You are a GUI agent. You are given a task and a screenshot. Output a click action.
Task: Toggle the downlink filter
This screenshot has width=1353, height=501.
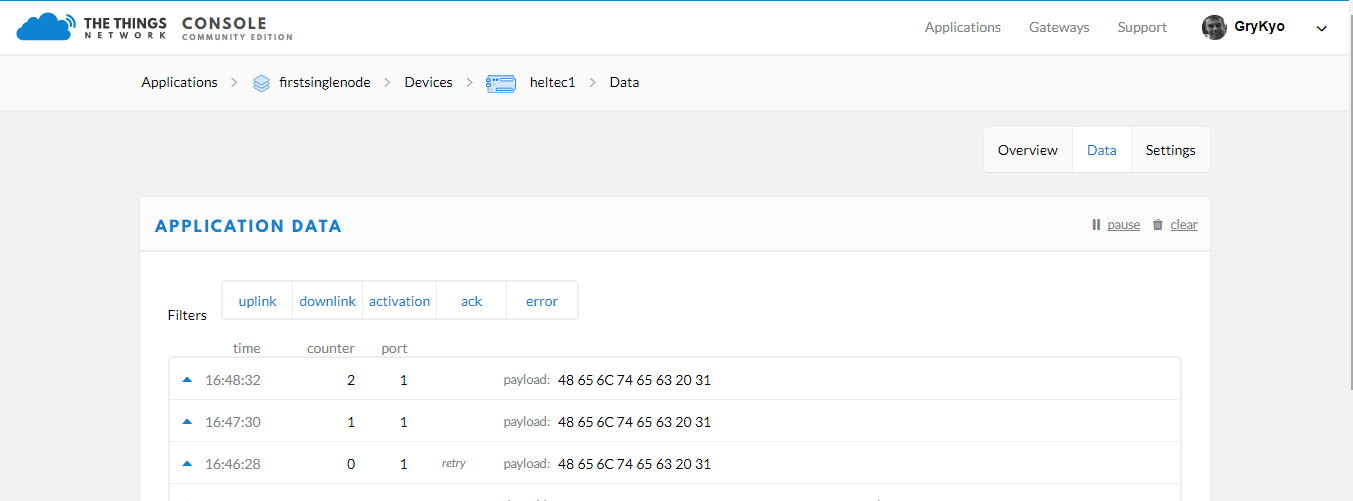tap(327, 301)
